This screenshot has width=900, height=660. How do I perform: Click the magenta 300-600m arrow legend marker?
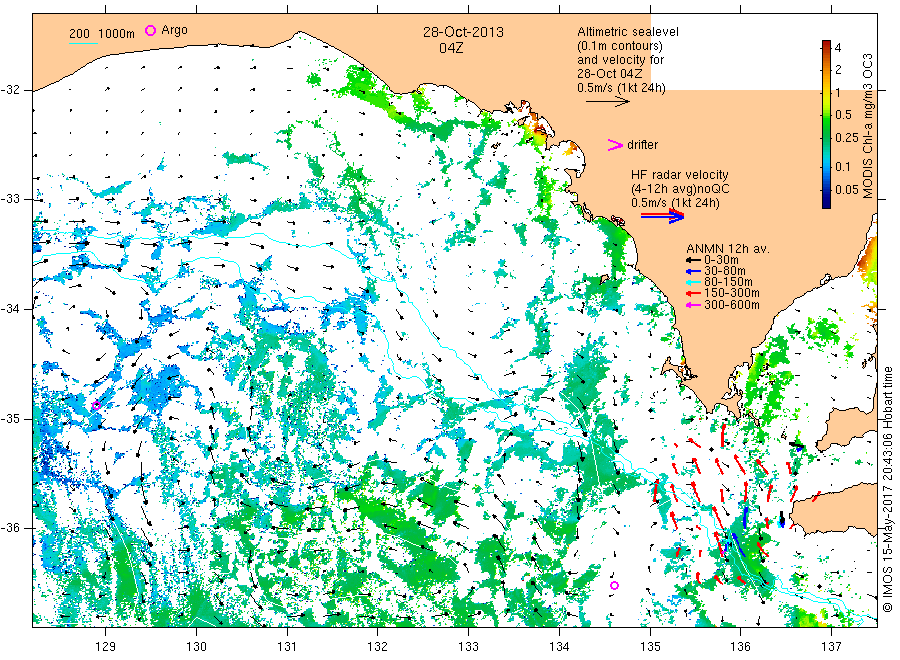693,305
